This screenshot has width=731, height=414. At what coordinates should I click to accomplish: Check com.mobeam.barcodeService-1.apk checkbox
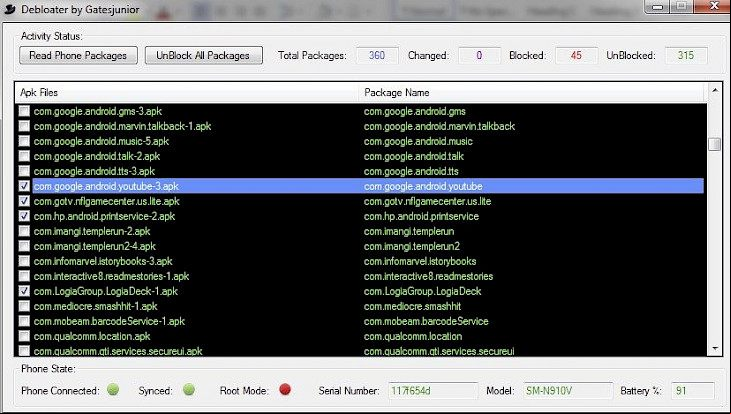coord(24,321)
